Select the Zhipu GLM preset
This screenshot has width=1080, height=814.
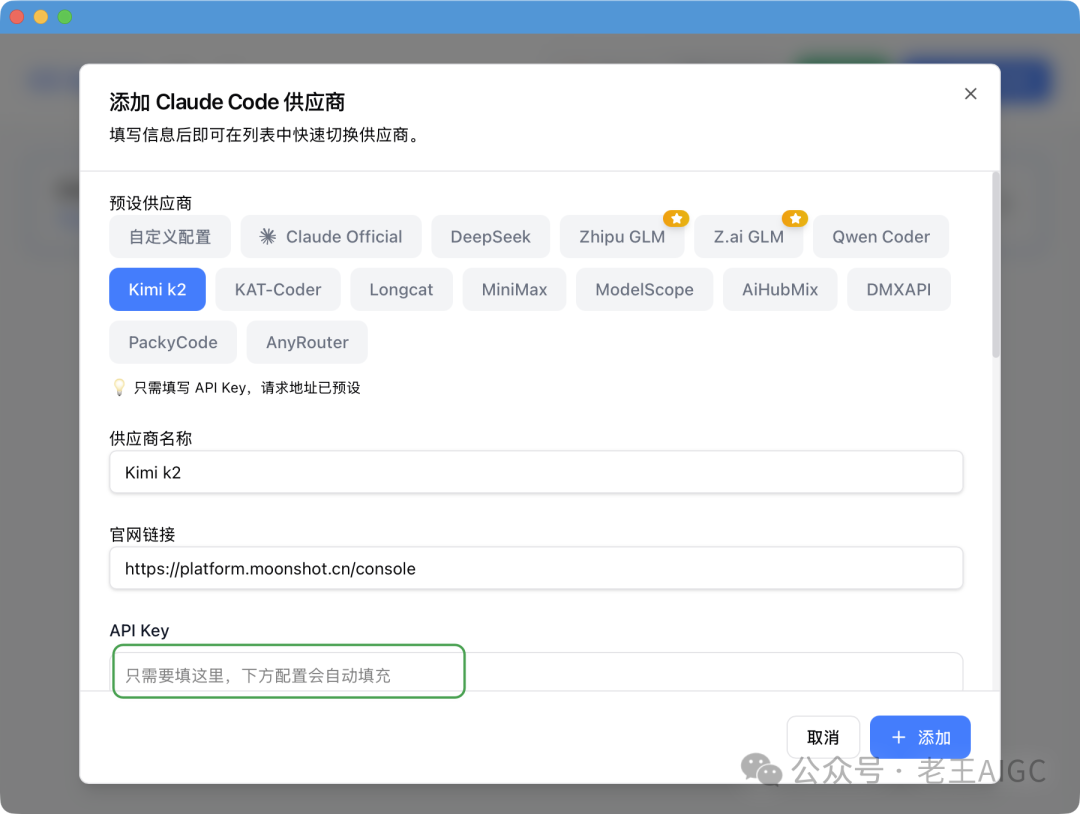[x=622, y=237]
